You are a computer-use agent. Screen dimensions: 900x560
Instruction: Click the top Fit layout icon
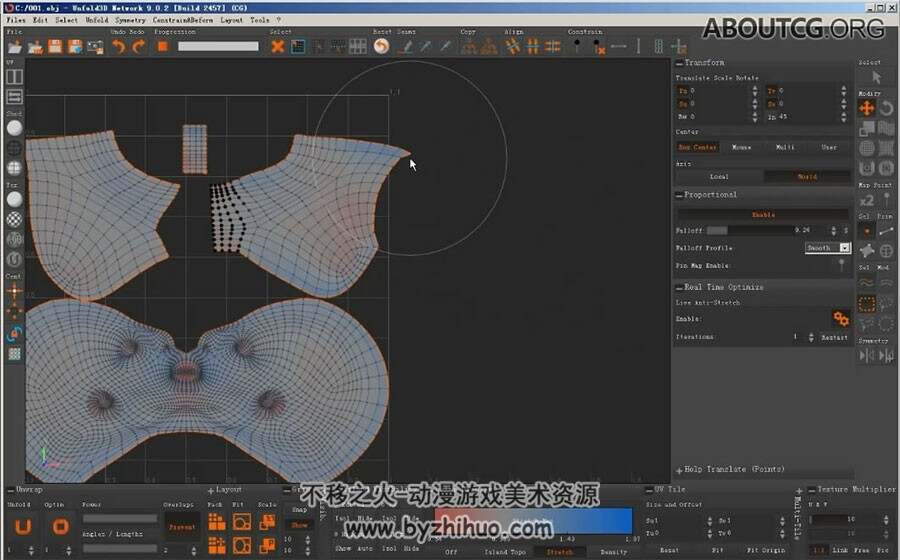pyautogui.click(x=242, y=522)
